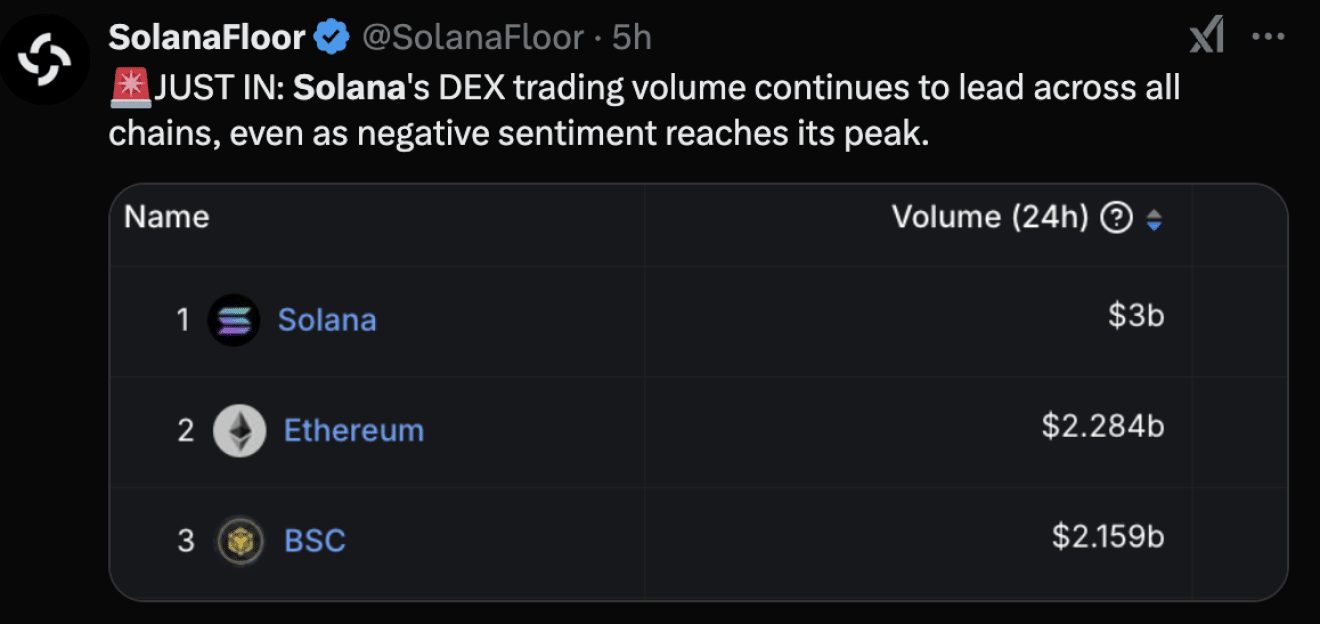The image size is (1320, 624).
Task: Click the BSC logo icon
Action: 240,541
